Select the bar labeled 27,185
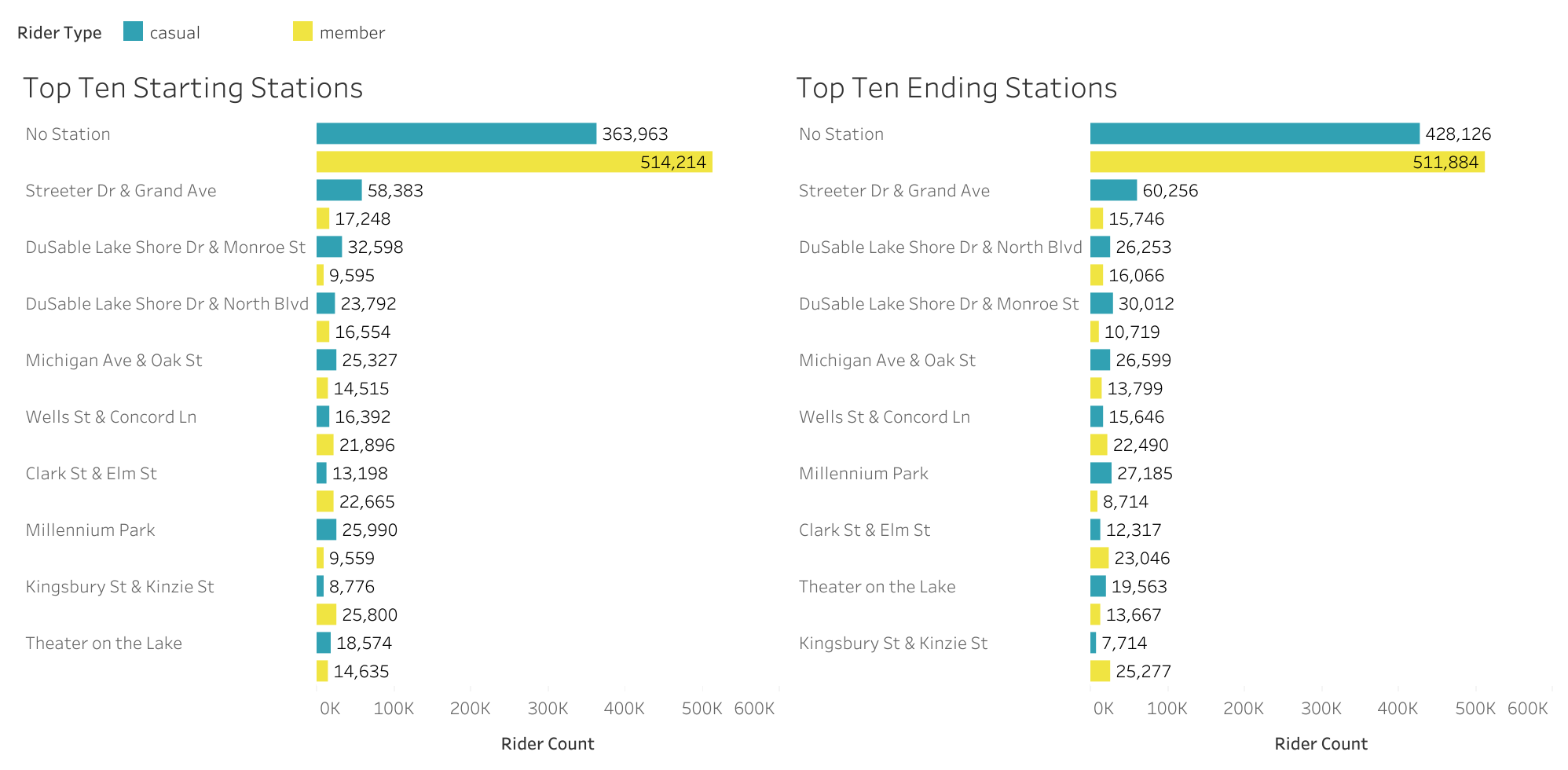Viewport: 1568px width, 770px height. coord(1101,473)
